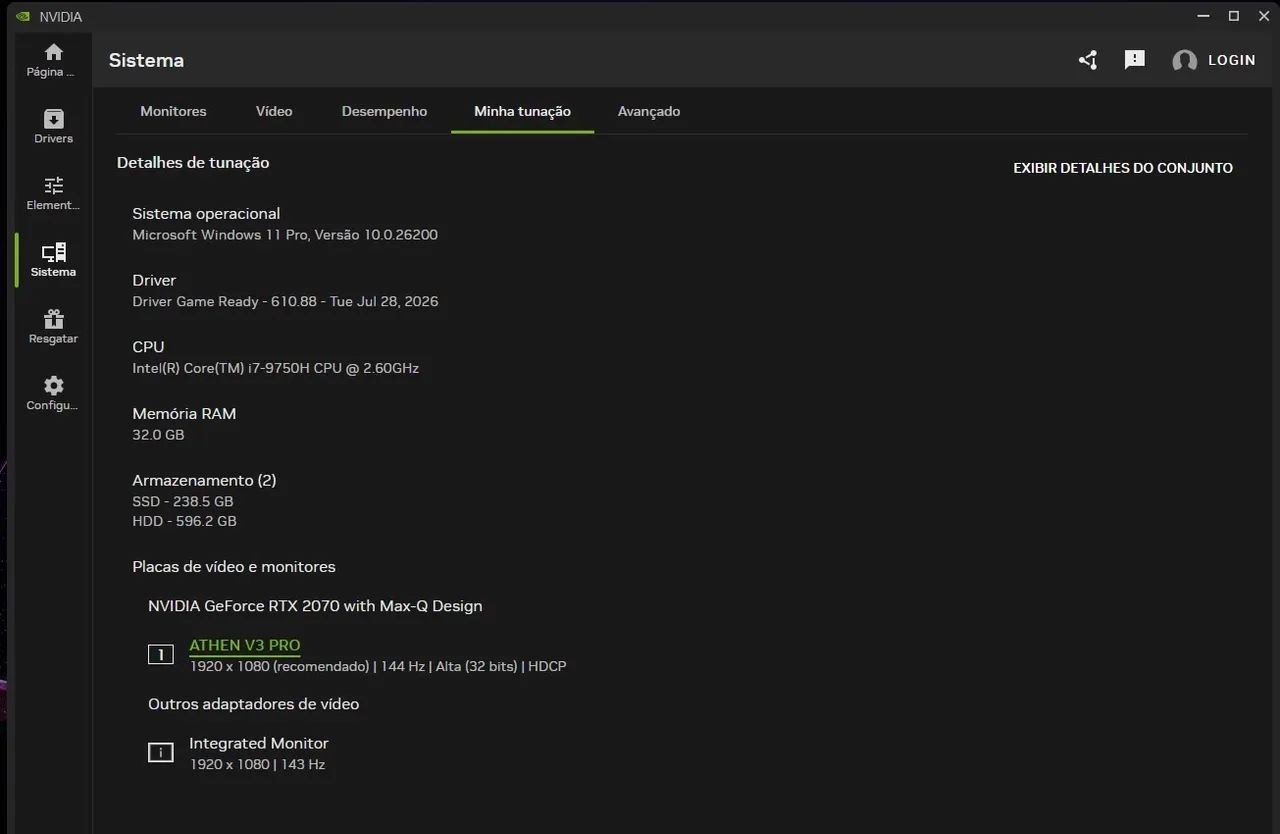Click the Driver label

click(154, 281)
